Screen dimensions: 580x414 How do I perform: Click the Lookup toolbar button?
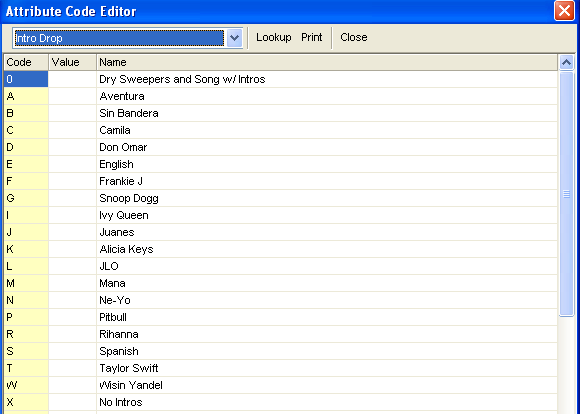click(274, 37)
